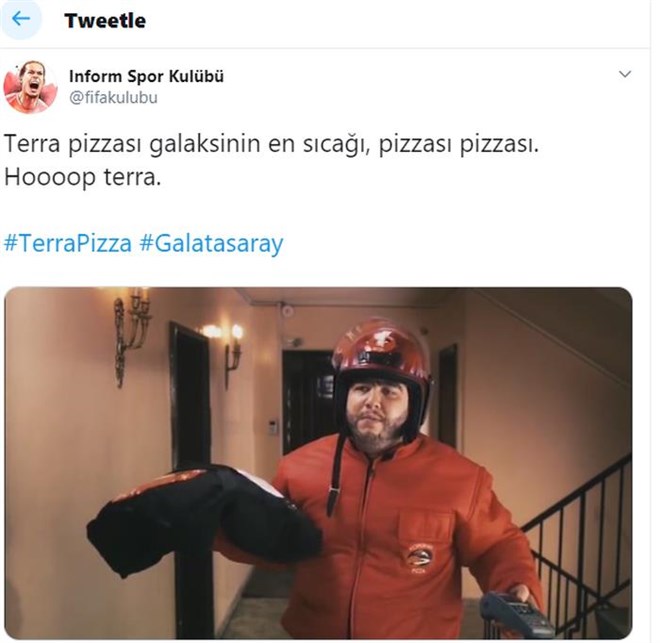Open the tweet options chevron menu
The width and height of the screenshot is (660, 643).
(x=625, y=74)
